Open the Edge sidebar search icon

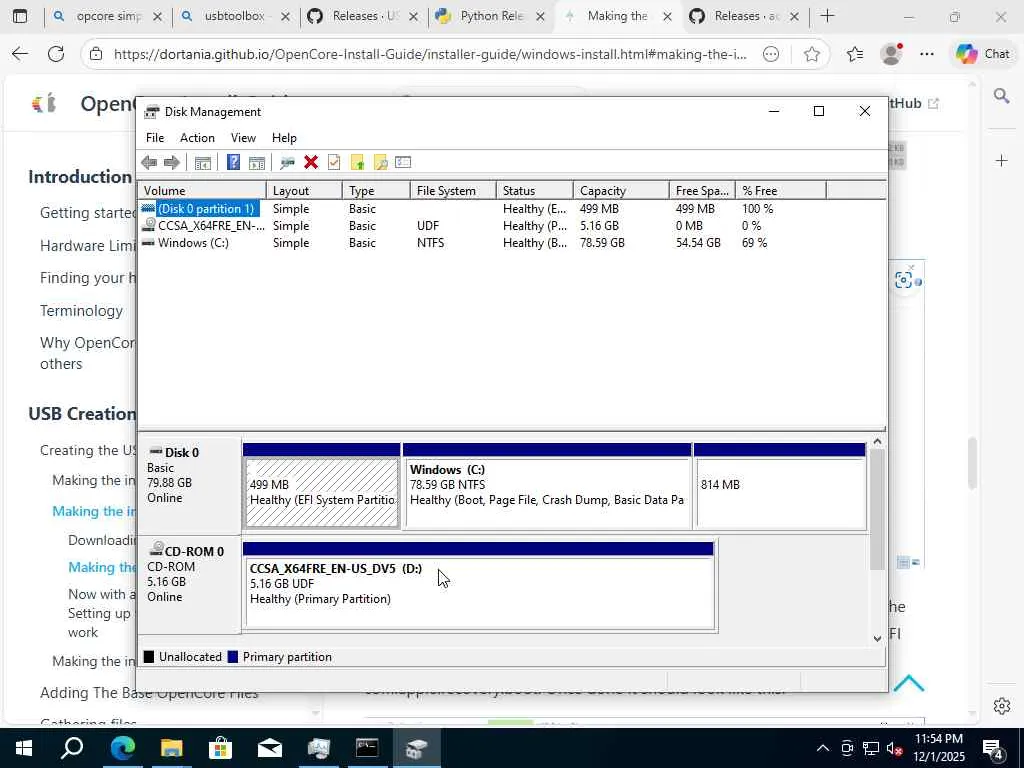(x=1001, y=97)
